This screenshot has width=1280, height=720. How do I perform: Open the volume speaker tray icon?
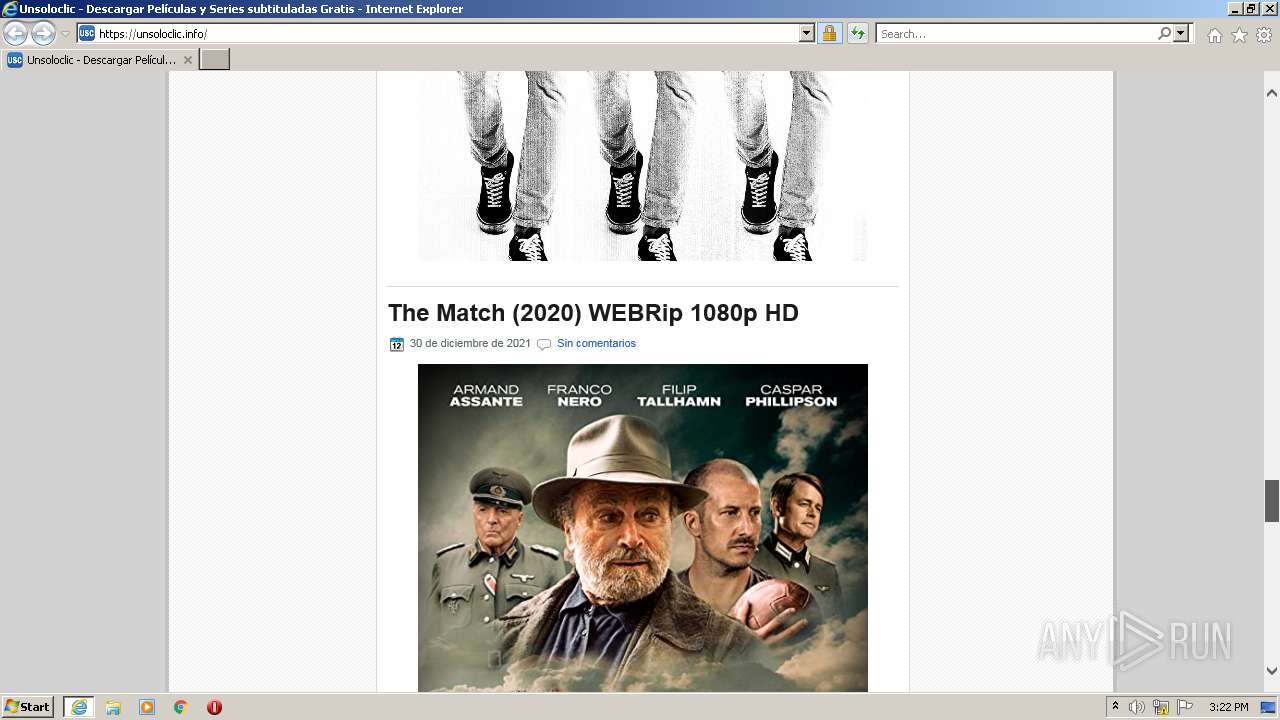[1136, 707]
